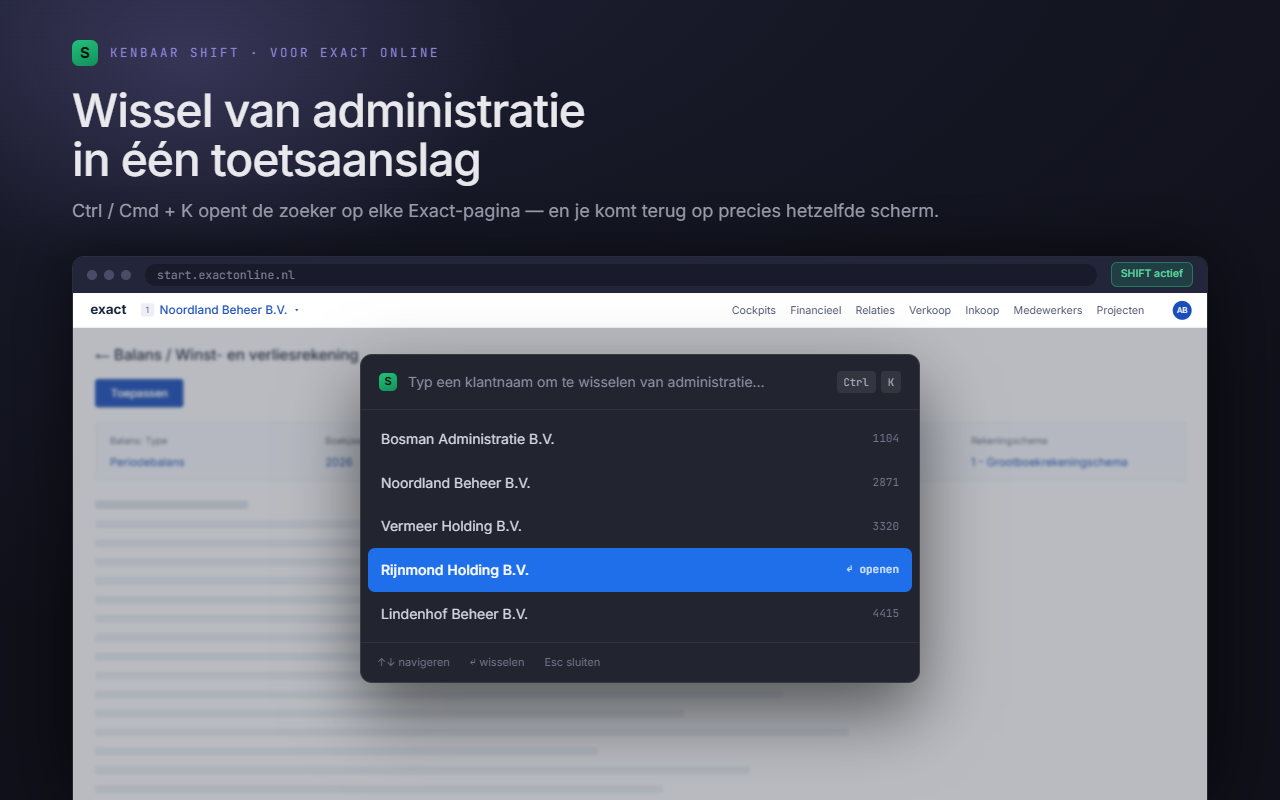Click the Grootboekrekeningschema value
The height and width of the screenshot is (800, 1280).
pyautogui.click(x=1049, y=462)
